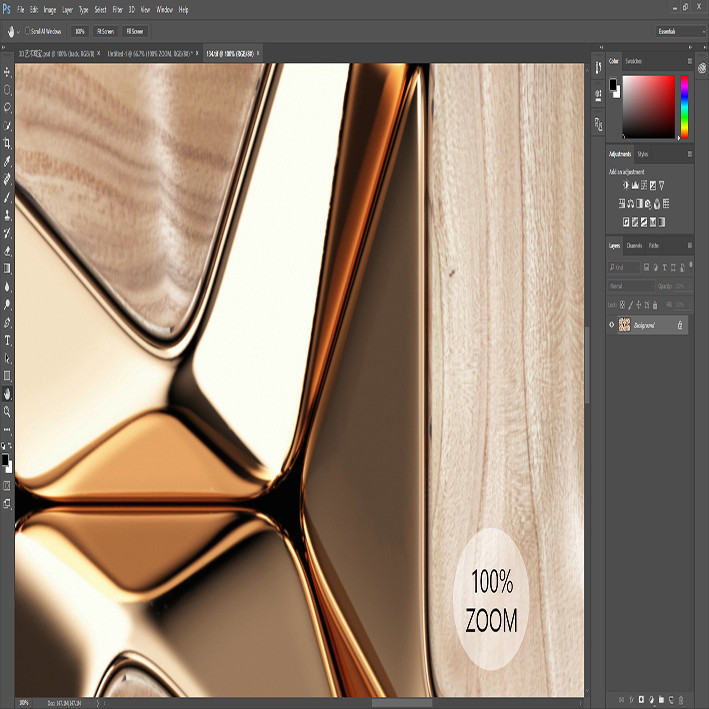Open Adjustments panel options menu
The image size is (709, 709).
coord(690,154)
